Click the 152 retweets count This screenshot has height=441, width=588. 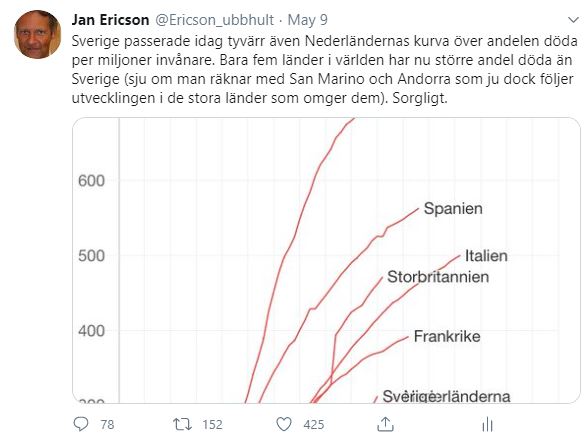(213, 424)
